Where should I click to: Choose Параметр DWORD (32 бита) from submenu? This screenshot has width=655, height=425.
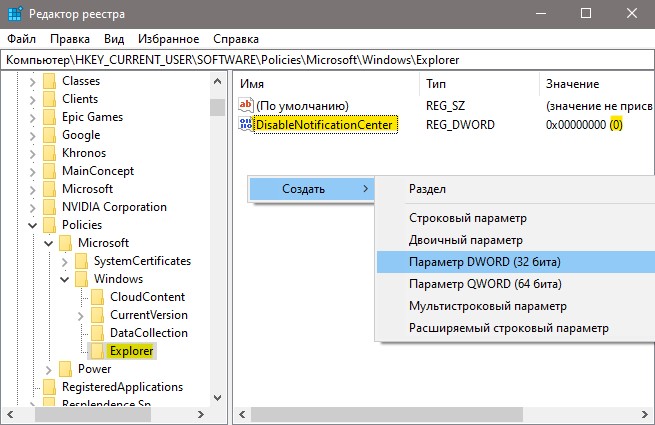tap(515, 262)
